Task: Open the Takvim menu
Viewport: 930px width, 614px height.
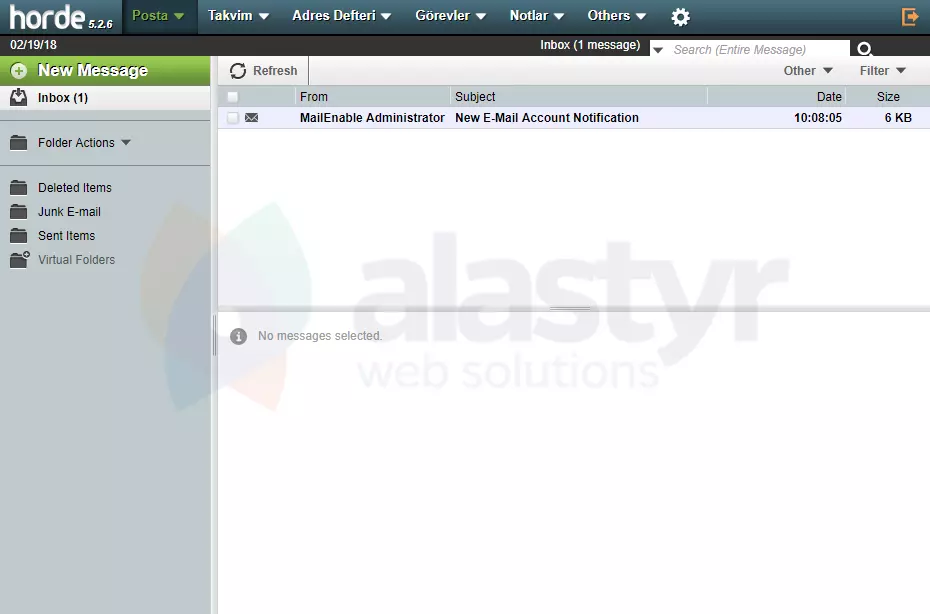Action: click(x=238, y=16)
